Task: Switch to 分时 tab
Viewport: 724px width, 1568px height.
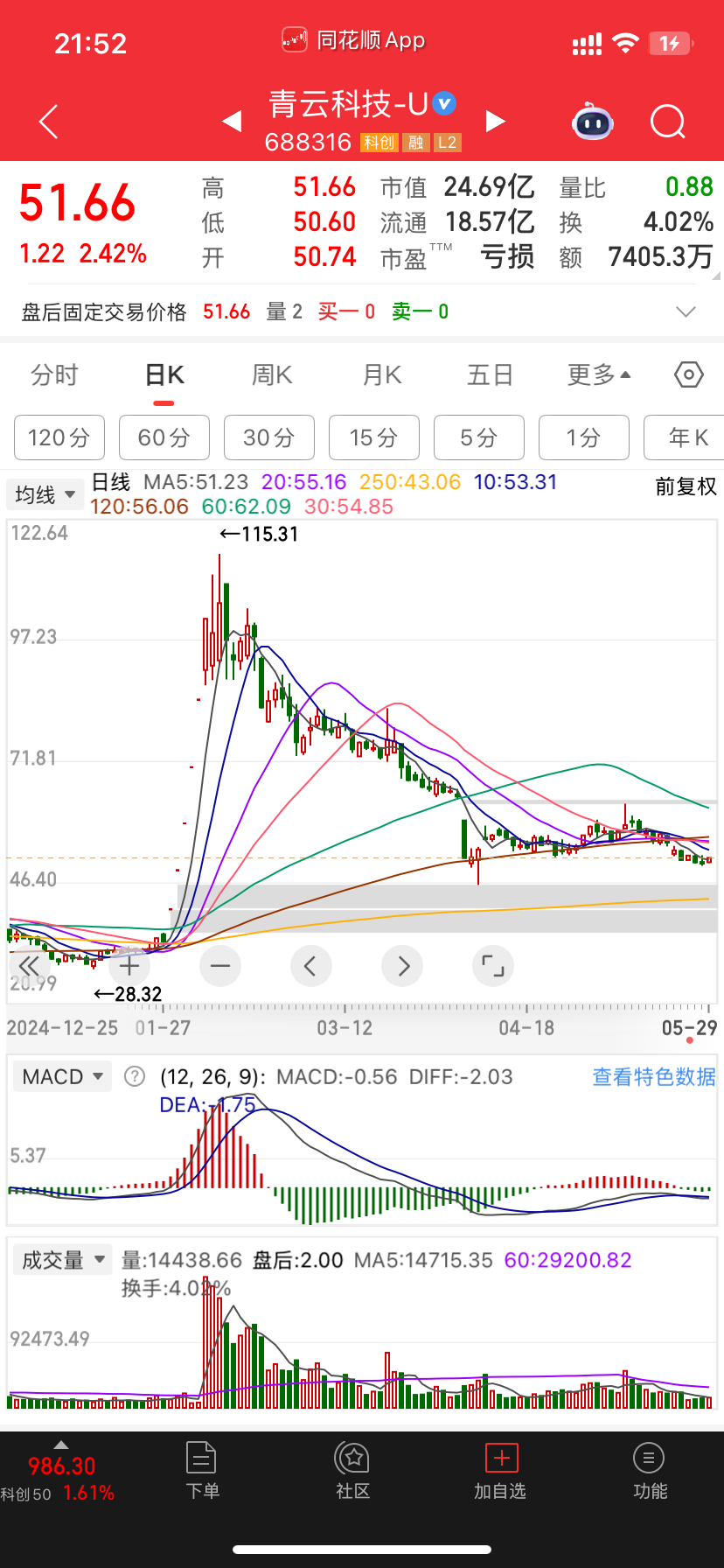Action: [x=54, y=375]
